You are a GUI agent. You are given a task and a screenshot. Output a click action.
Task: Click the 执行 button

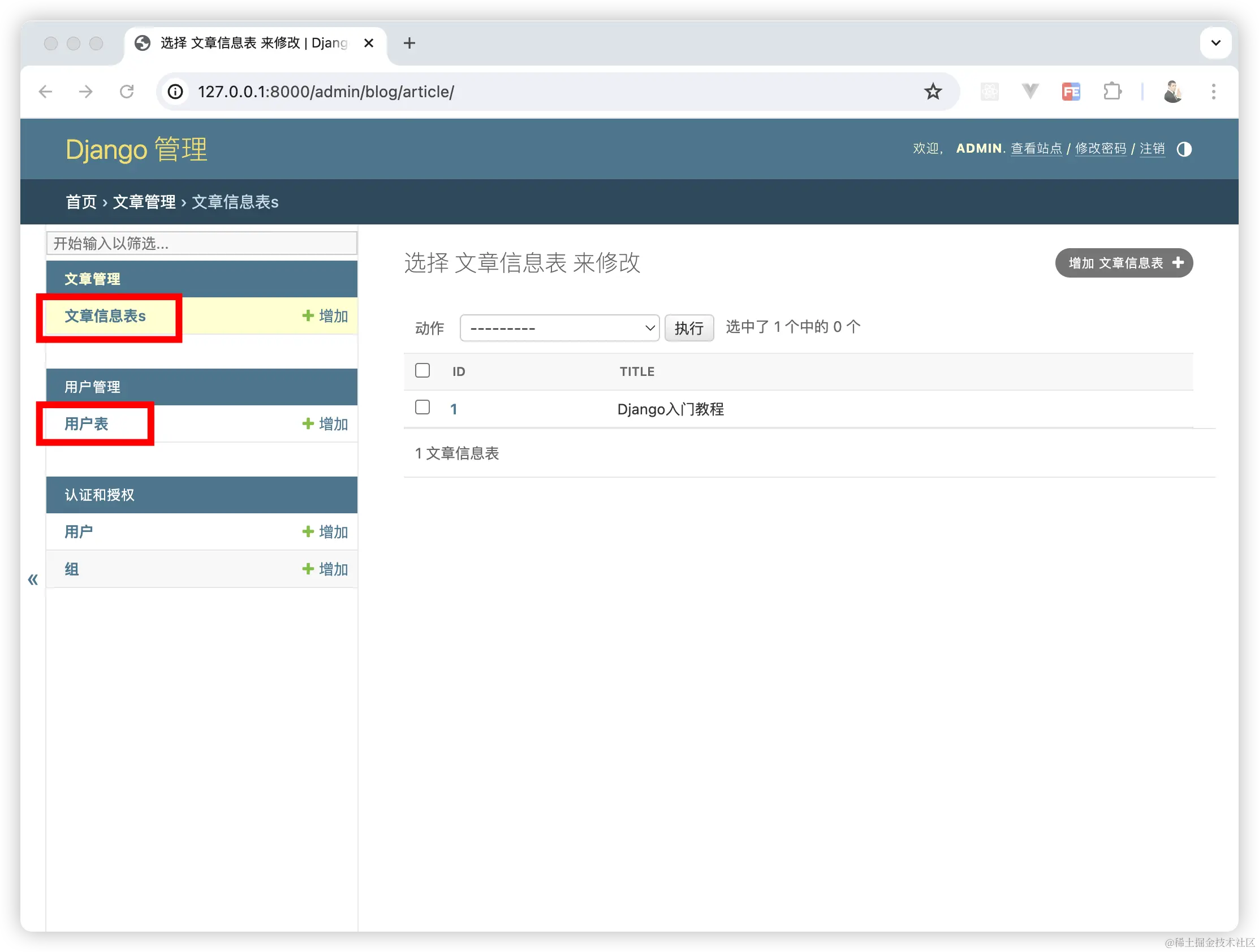(x=689, y=328)
